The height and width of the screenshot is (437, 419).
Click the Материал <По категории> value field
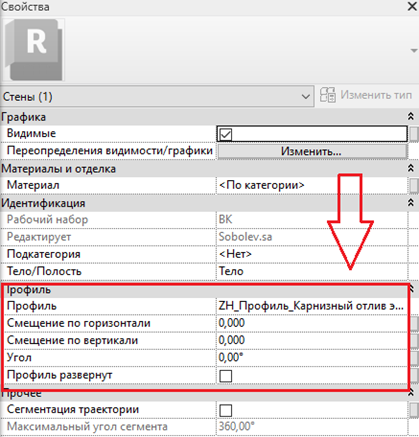pyautogui.click(x=312, y=185)
